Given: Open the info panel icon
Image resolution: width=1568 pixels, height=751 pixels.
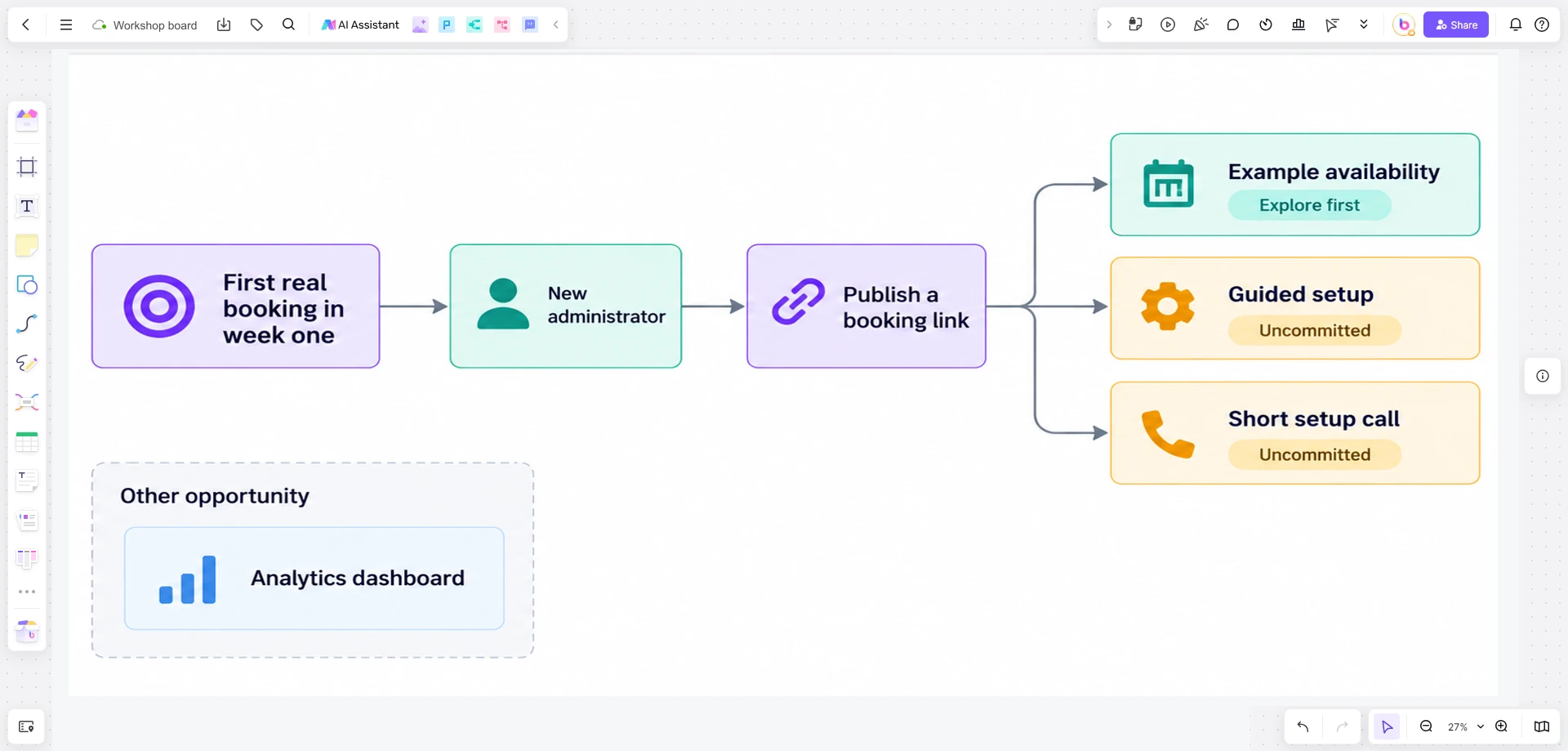Looking at the screenshot, I should [1543, 376].
